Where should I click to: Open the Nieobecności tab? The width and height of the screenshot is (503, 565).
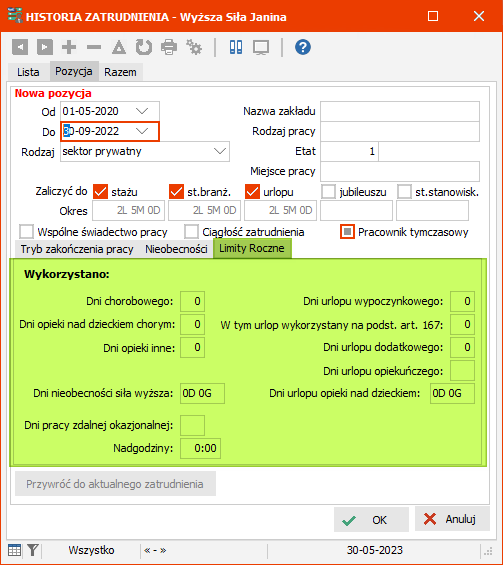click(x=176, y=249)
